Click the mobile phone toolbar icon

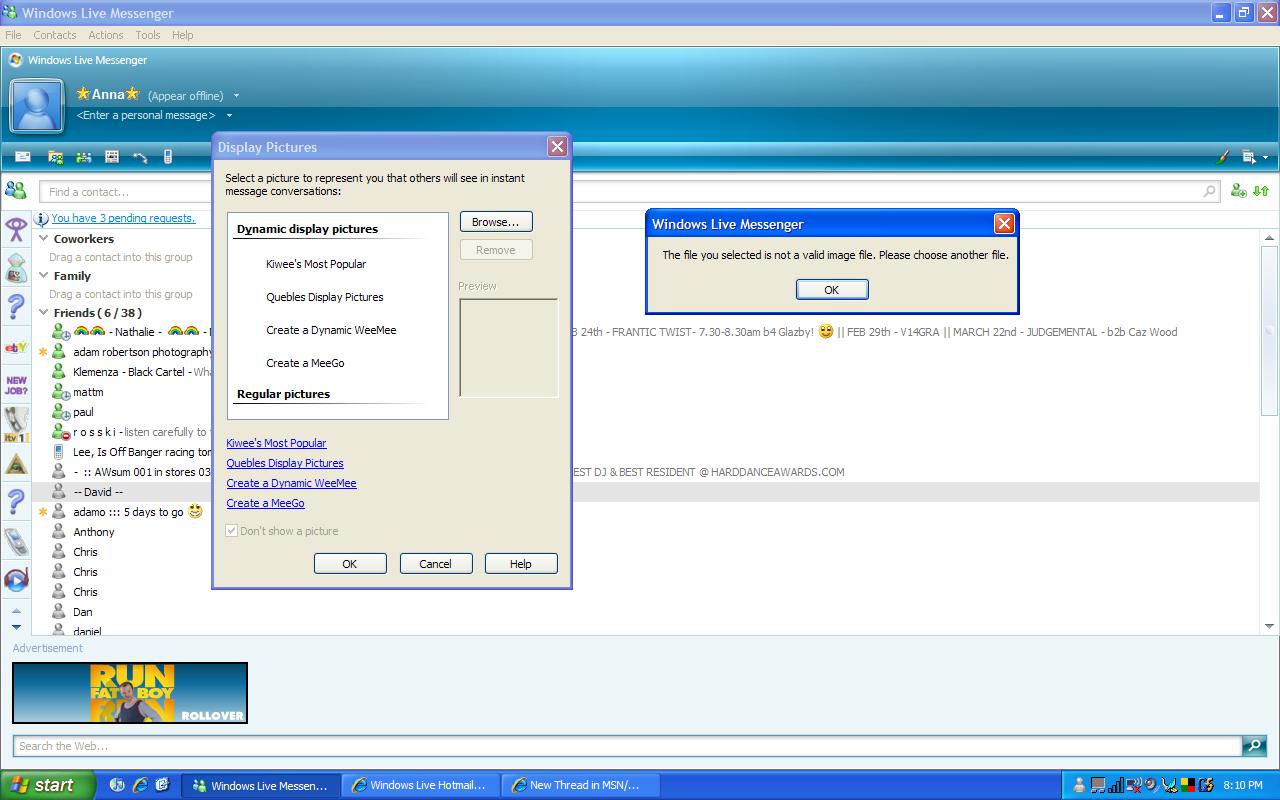coord(168,157)
